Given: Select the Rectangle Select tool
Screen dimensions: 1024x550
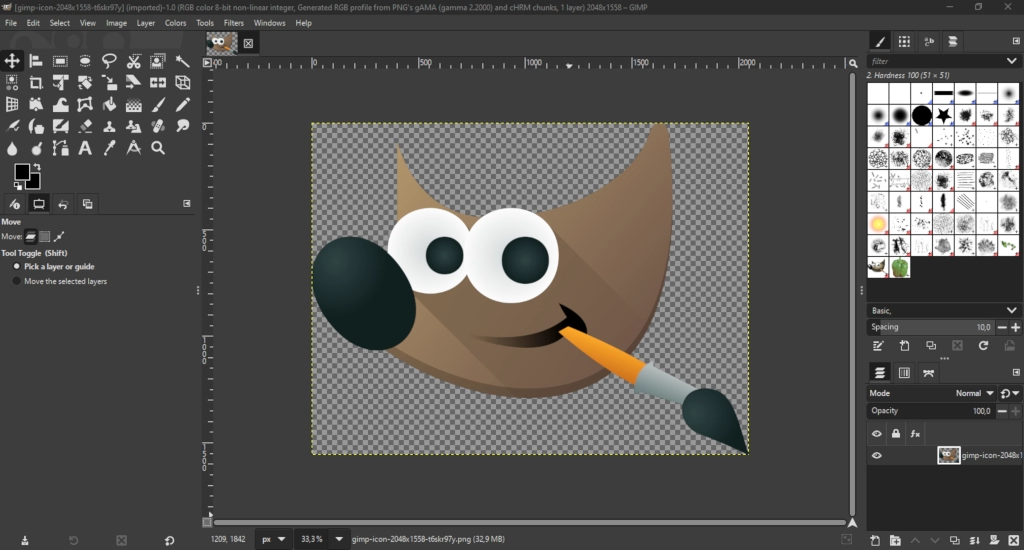Looking at the screenshot, I should point(60,61).
